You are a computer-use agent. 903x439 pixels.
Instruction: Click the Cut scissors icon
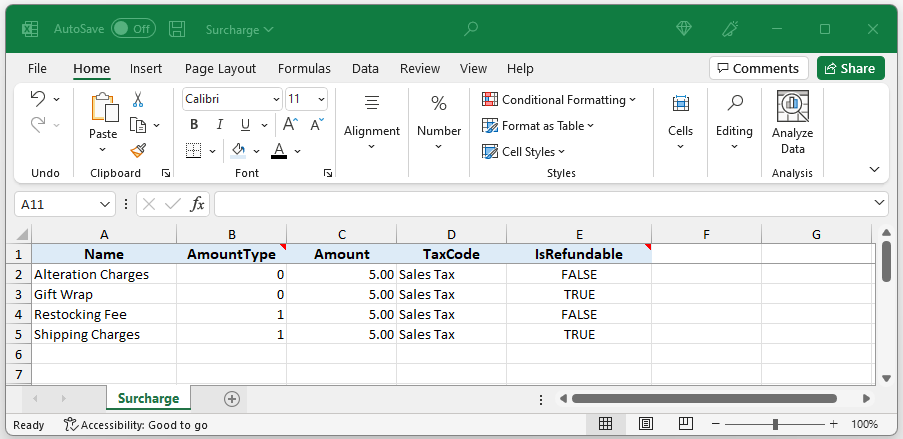click(x=138, y=99)
